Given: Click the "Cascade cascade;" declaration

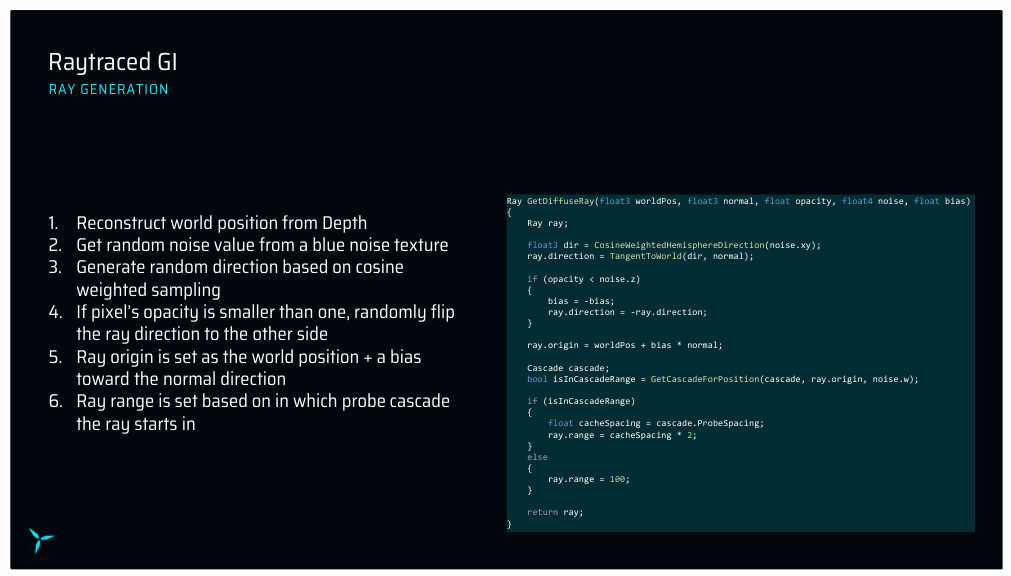Looking at the screenshot, I should [568, 368].
